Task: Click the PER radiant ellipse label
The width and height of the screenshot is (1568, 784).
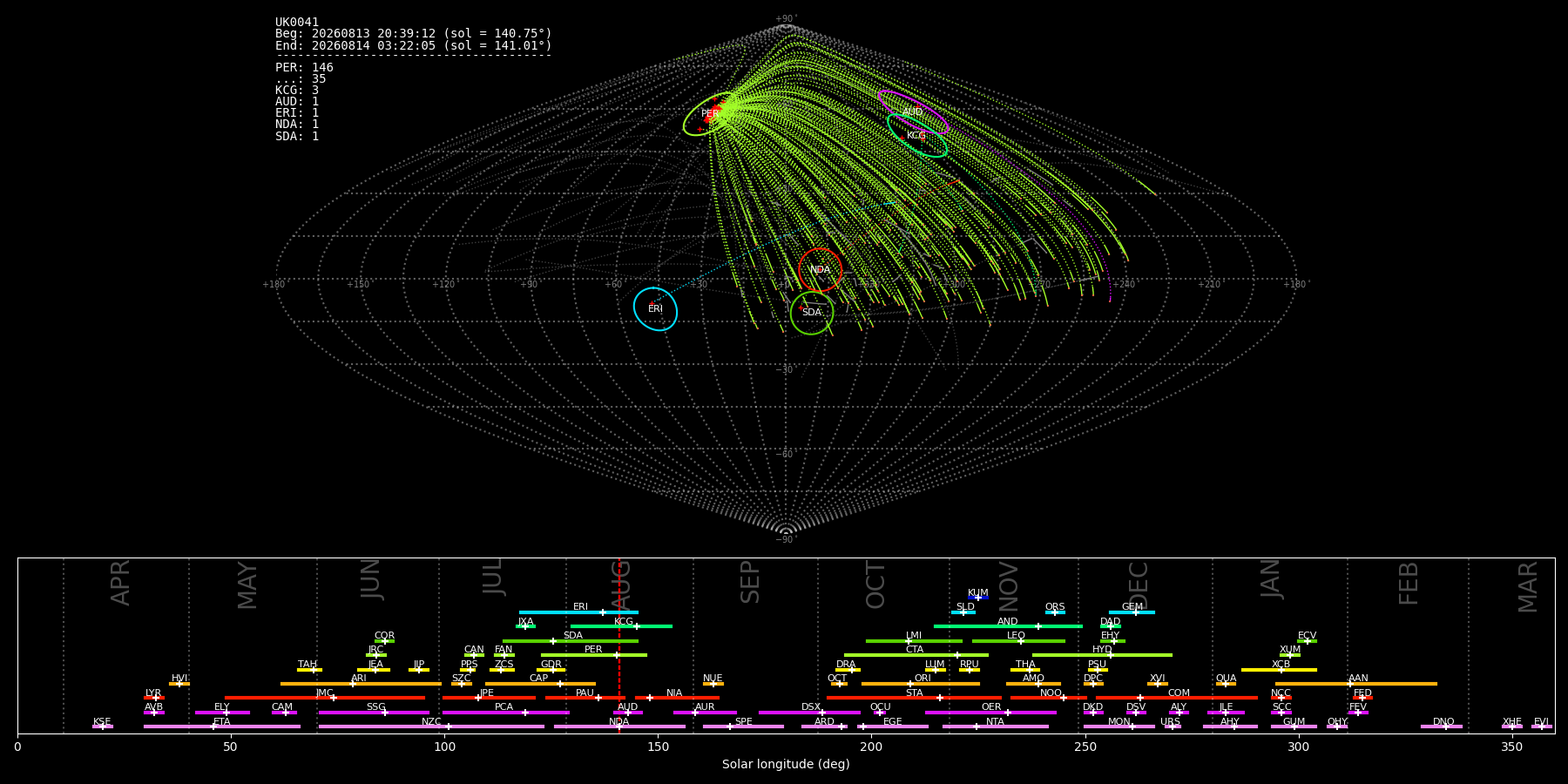Action: [x=709, y=113]
